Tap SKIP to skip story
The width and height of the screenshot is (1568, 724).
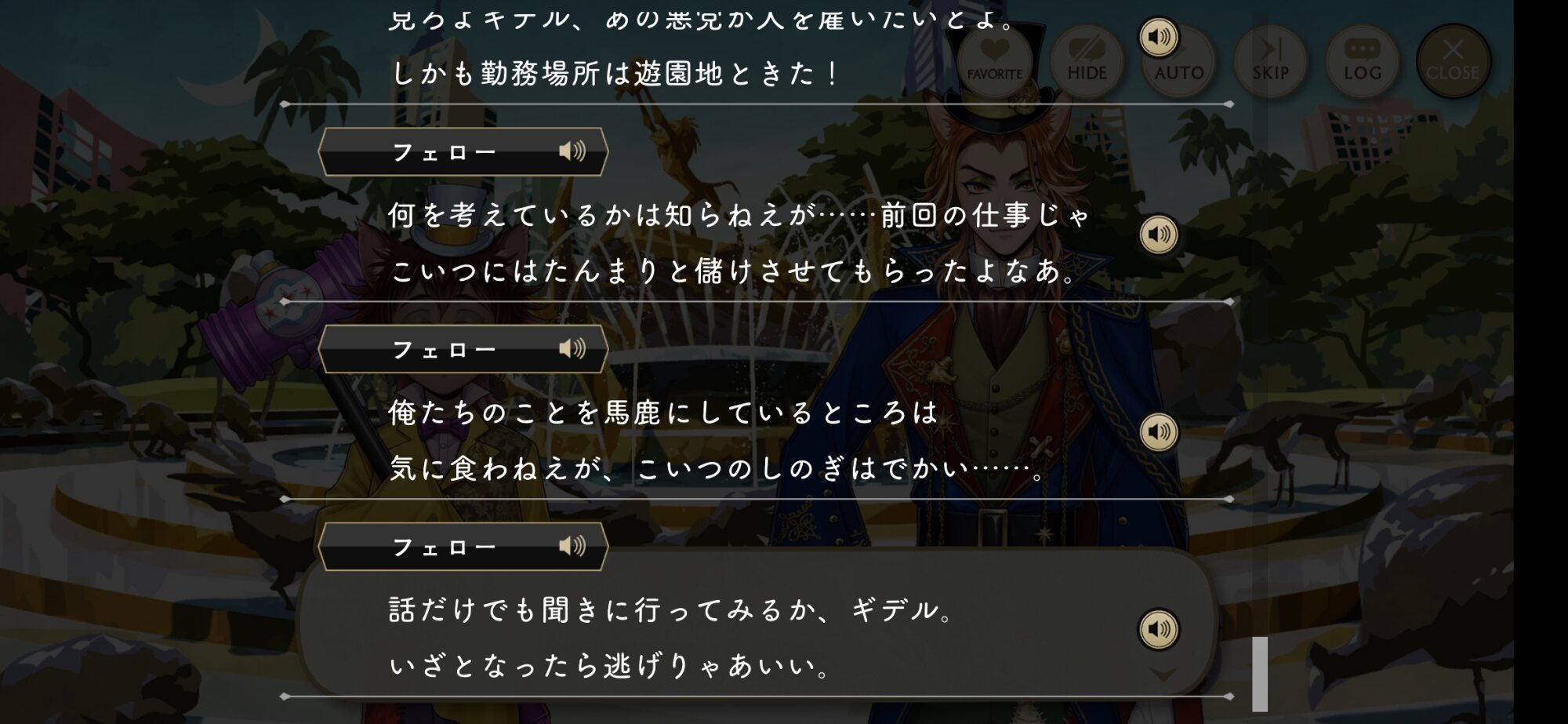(x=1270, y=61)
